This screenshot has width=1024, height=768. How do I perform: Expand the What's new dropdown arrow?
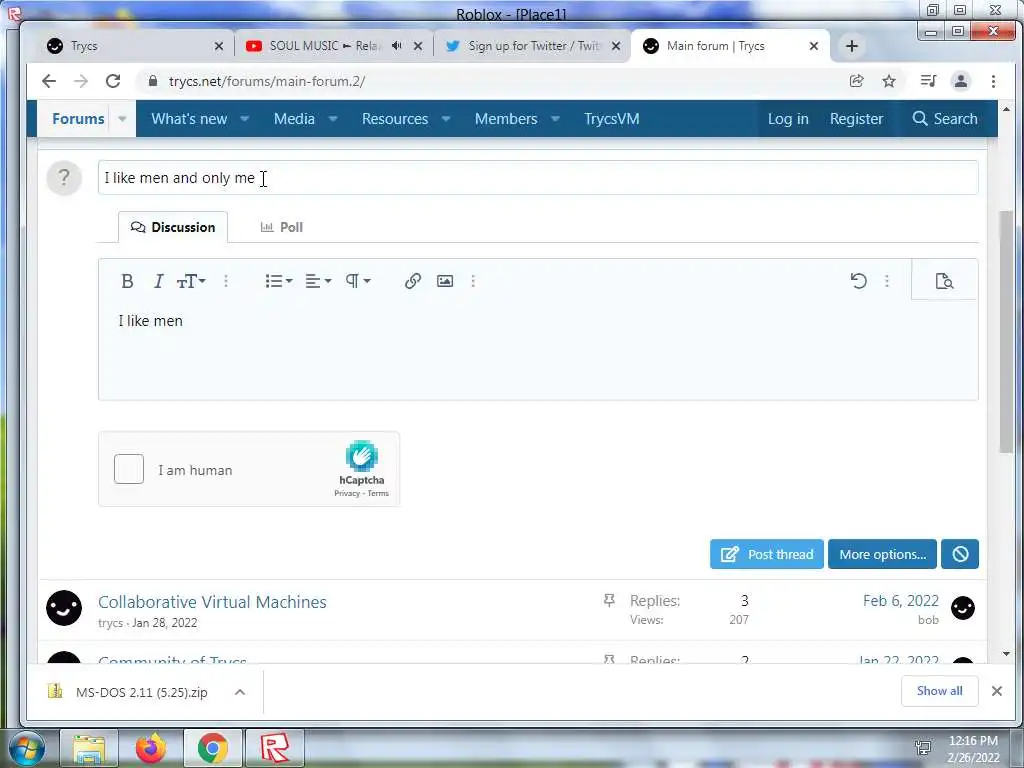coord(245,119)
